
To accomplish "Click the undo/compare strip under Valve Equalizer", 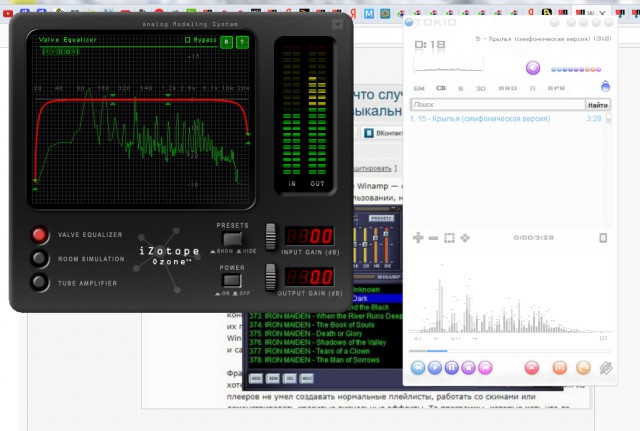I will tap(60, 51).
